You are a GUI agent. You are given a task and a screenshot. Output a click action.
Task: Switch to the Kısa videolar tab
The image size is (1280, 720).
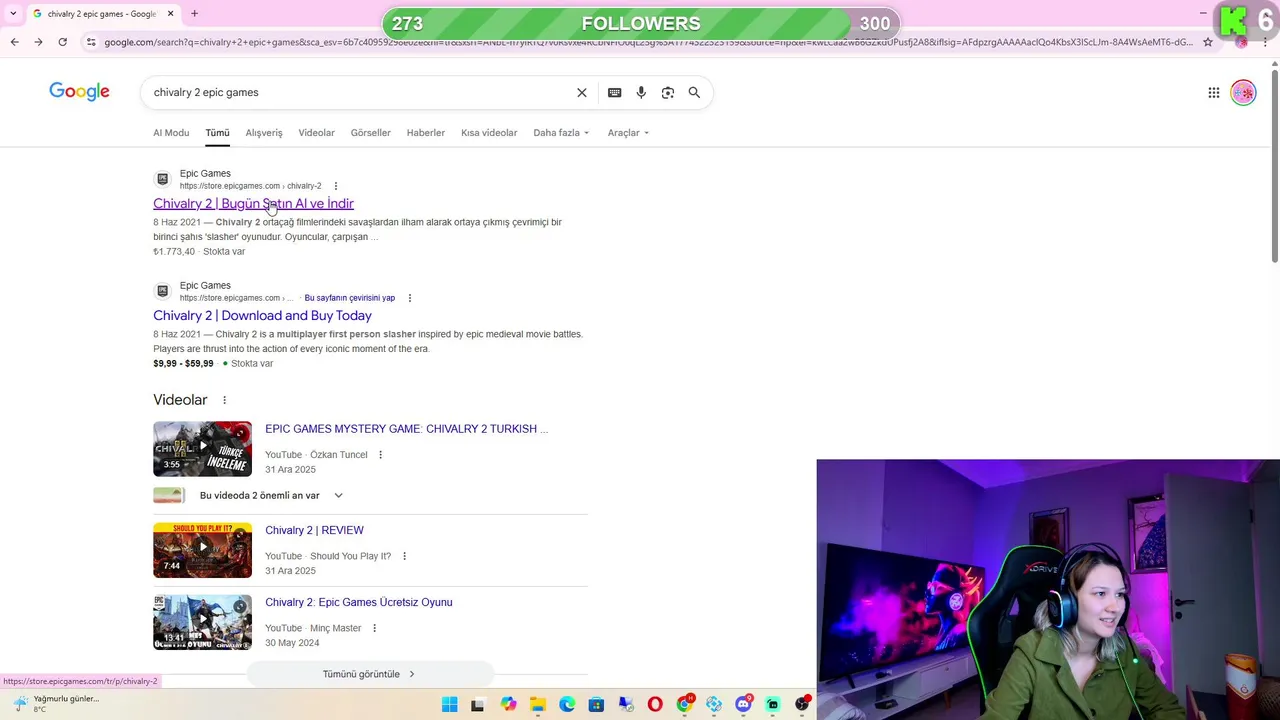coord(489,133)
